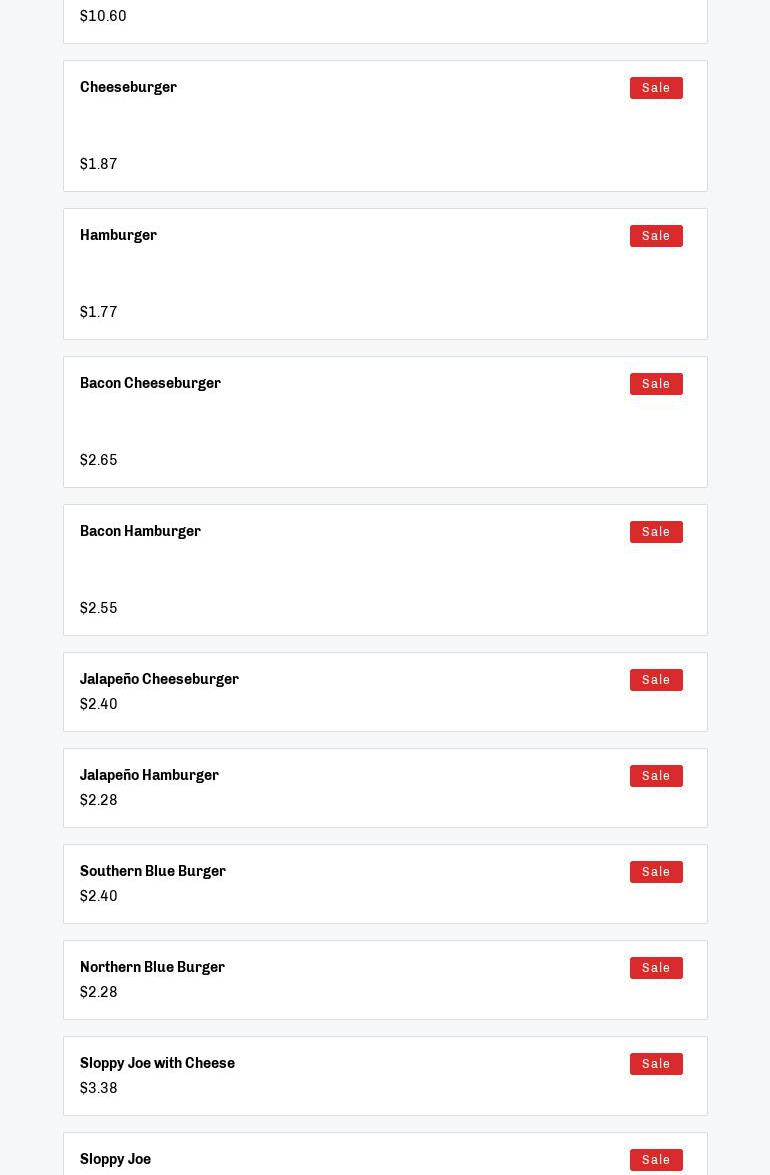The image size is (770, 1175).
Task: Open Sloppy Joe with Cheese title
Action: 157,1064
